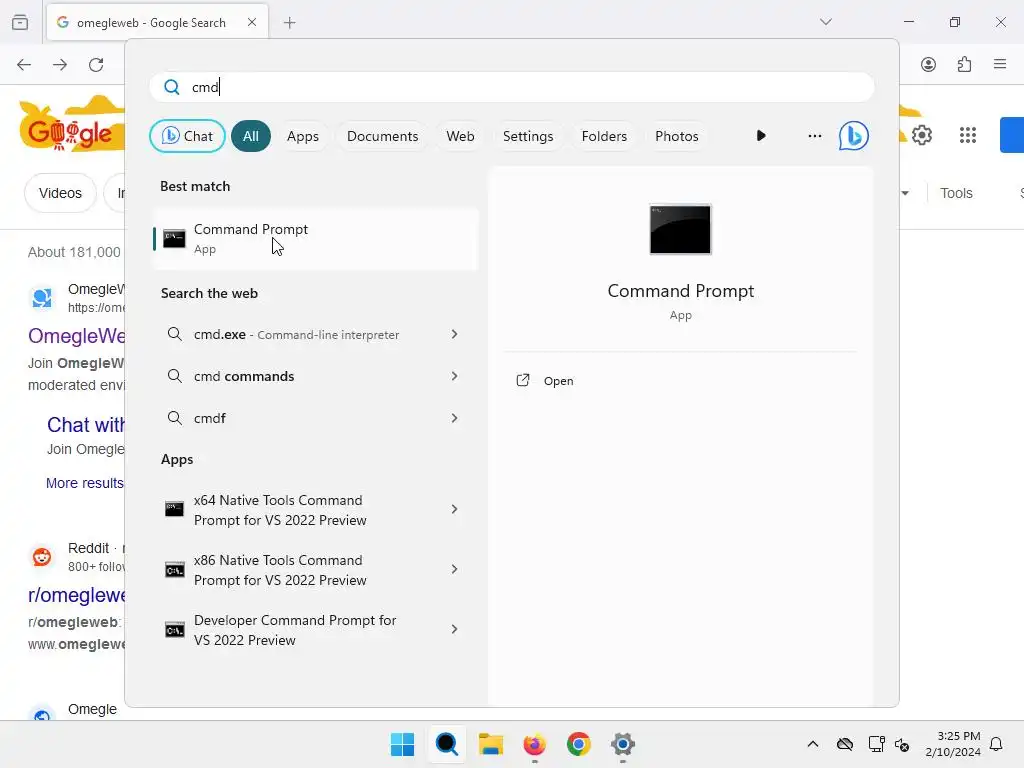This screenshot has height=768, width=1024.
Task: Switch to the Documents filter
Action: [x=382, y=136]
